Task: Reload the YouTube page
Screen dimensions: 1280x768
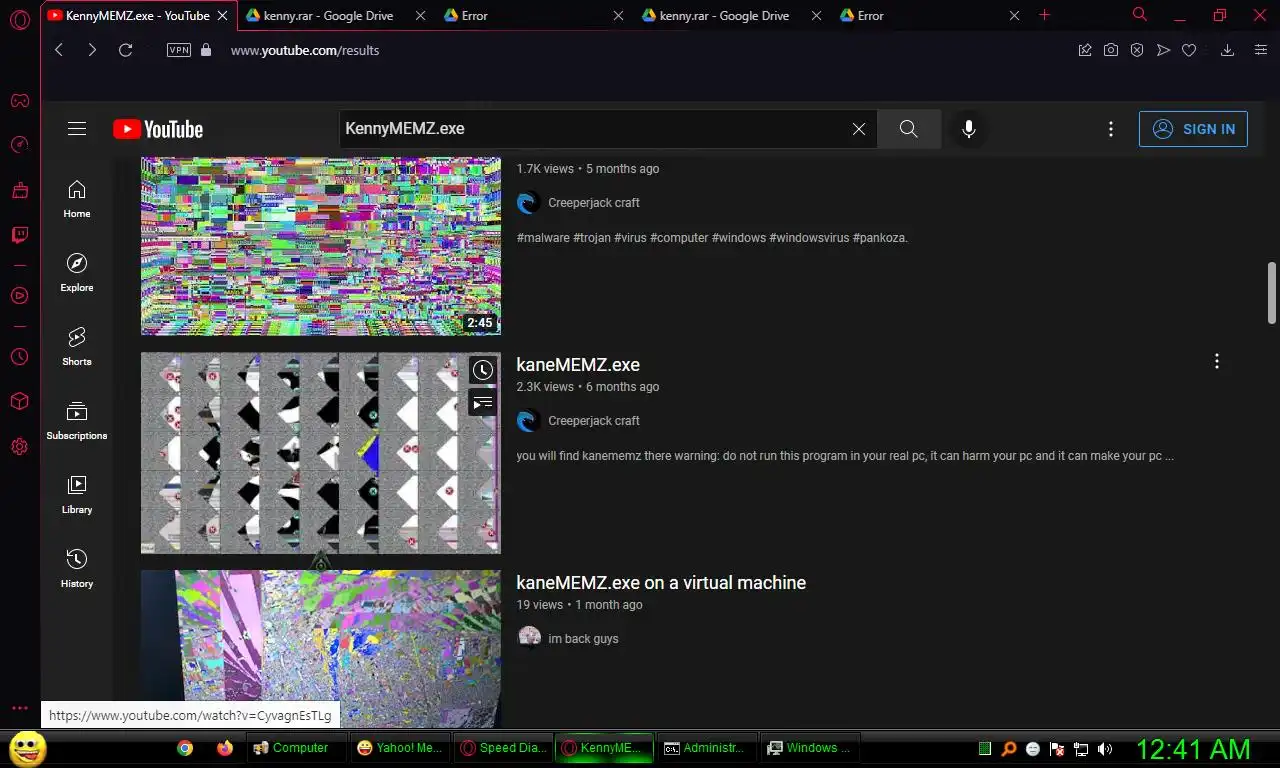Action: [125, 50]
